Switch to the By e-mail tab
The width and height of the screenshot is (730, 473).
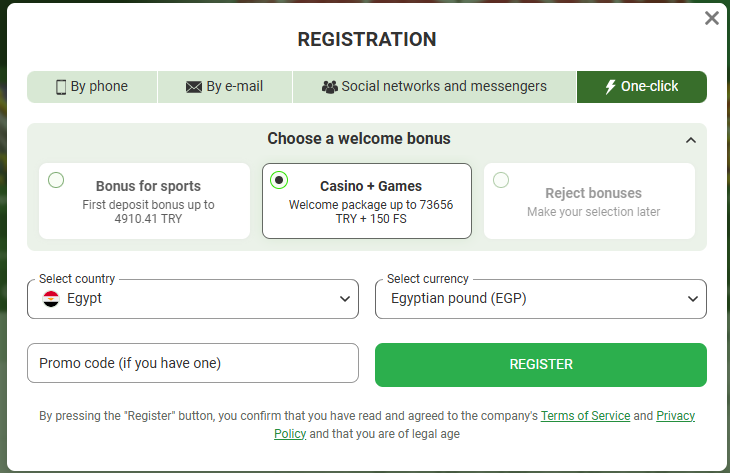tap(225, 87)
